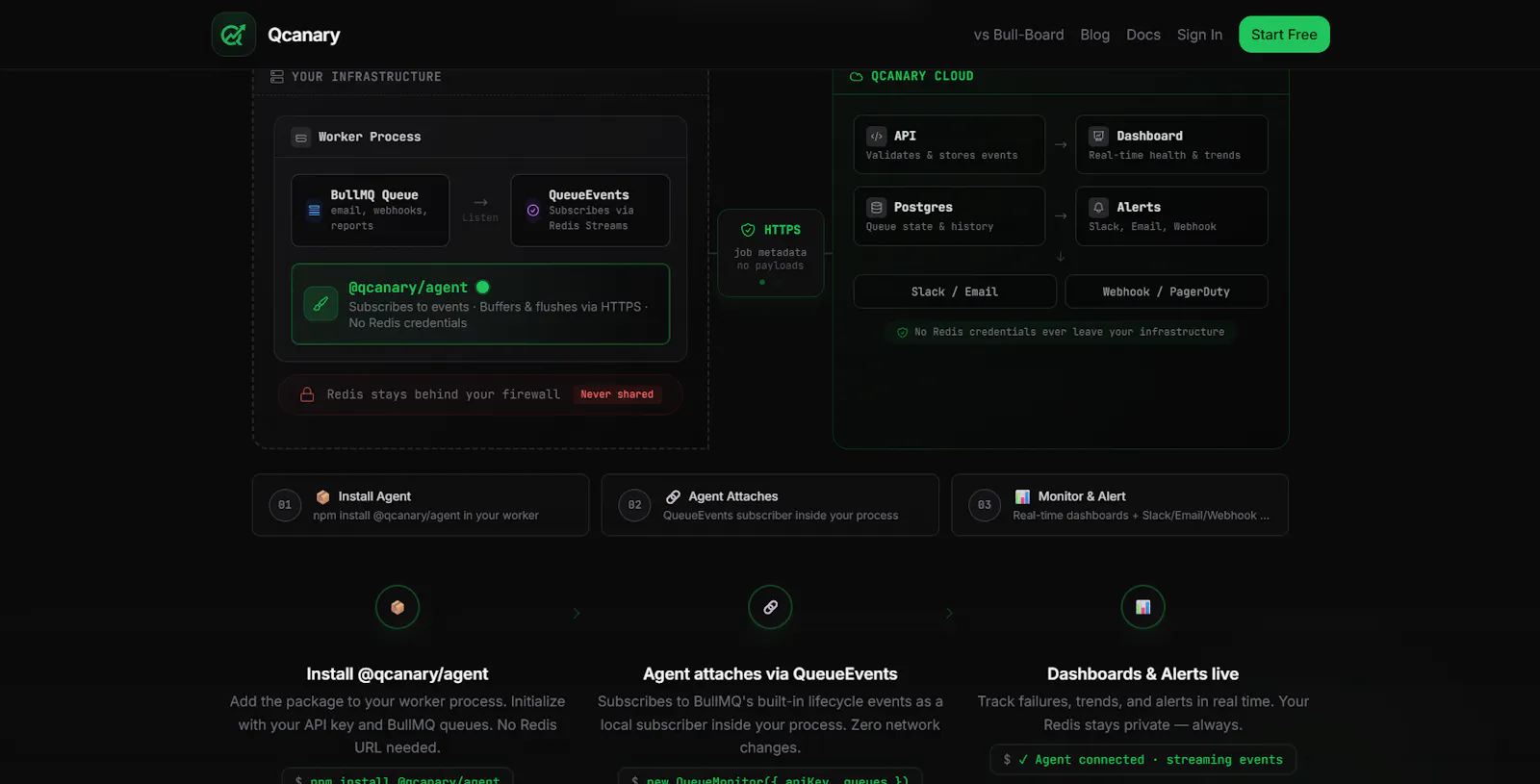Screen dimensions: 1540x784
Task: Click the BullMQ Queue stack icon
Action: (314, 210)
